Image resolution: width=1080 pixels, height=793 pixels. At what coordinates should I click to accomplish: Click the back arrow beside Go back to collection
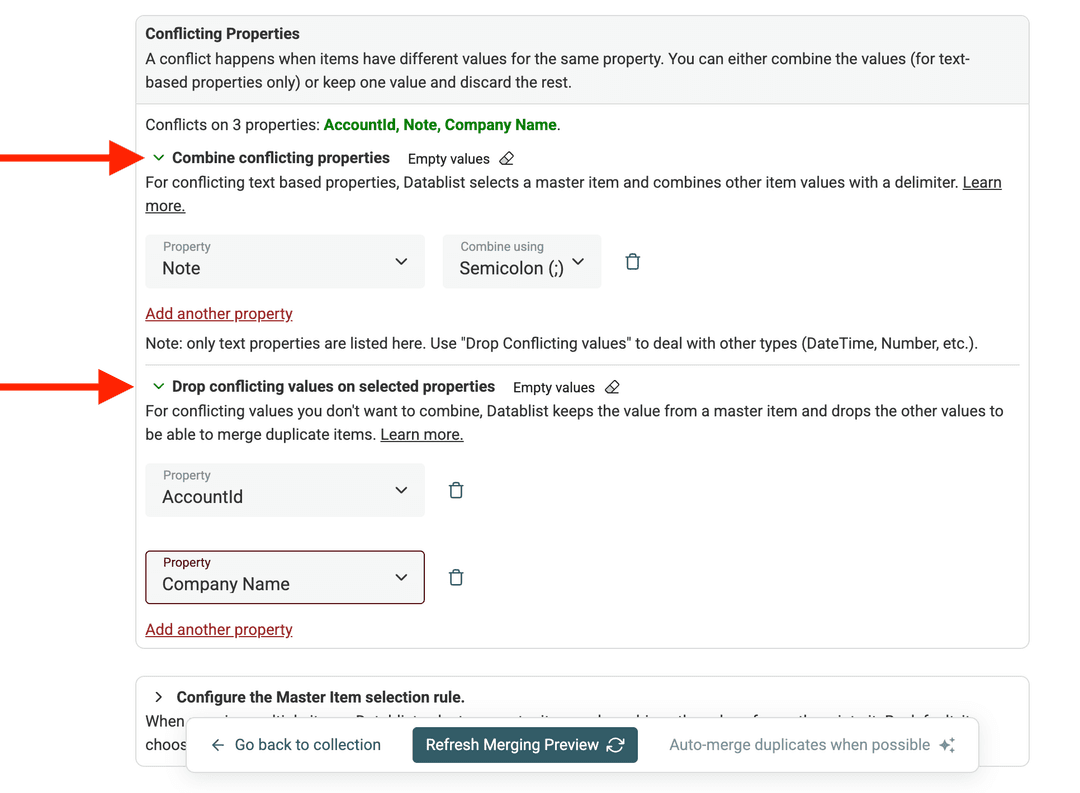[217, 744]
